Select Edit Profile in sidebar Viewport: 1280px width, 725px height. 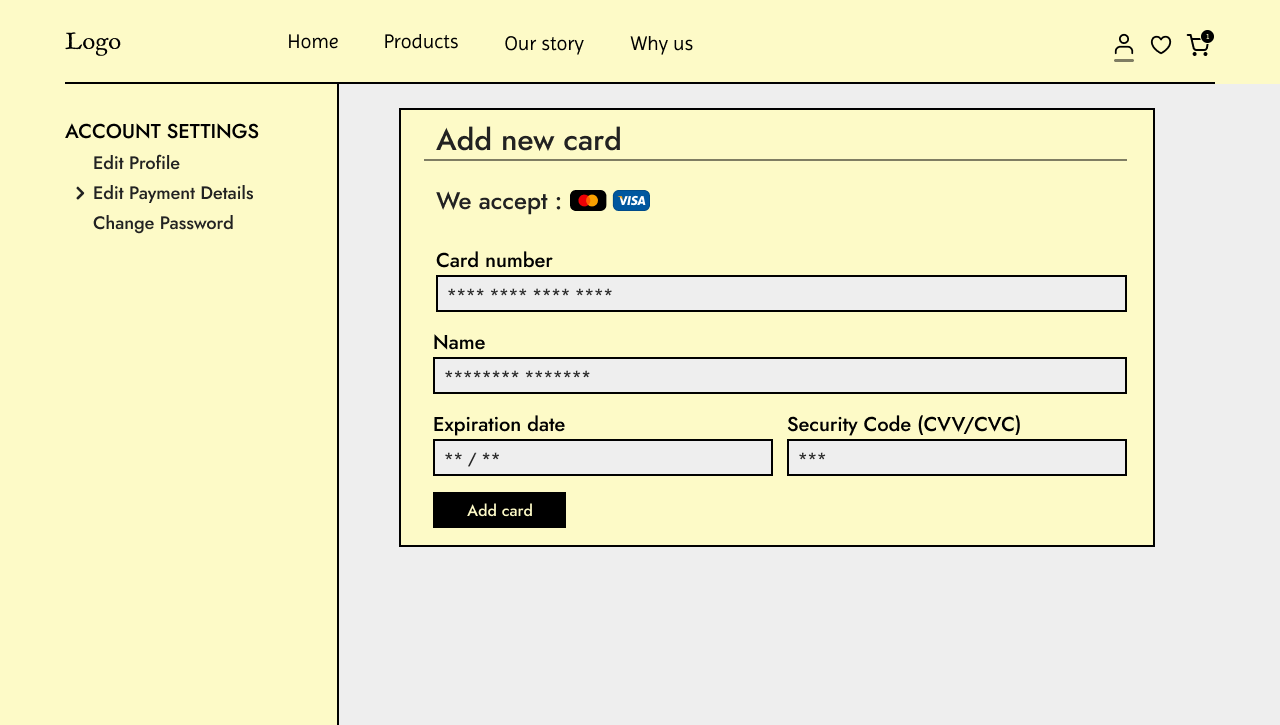136,163
